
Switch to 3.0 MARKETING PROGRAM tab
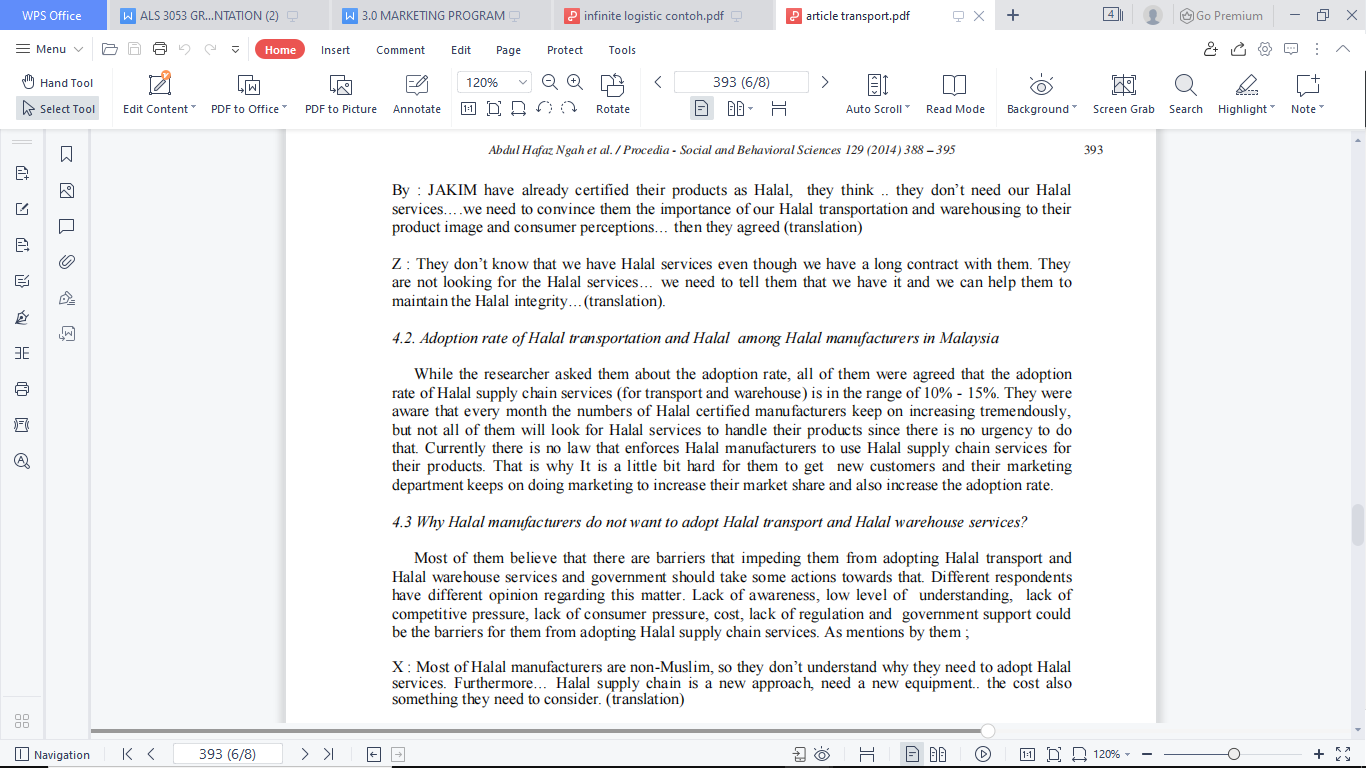(x=440, y=16)
